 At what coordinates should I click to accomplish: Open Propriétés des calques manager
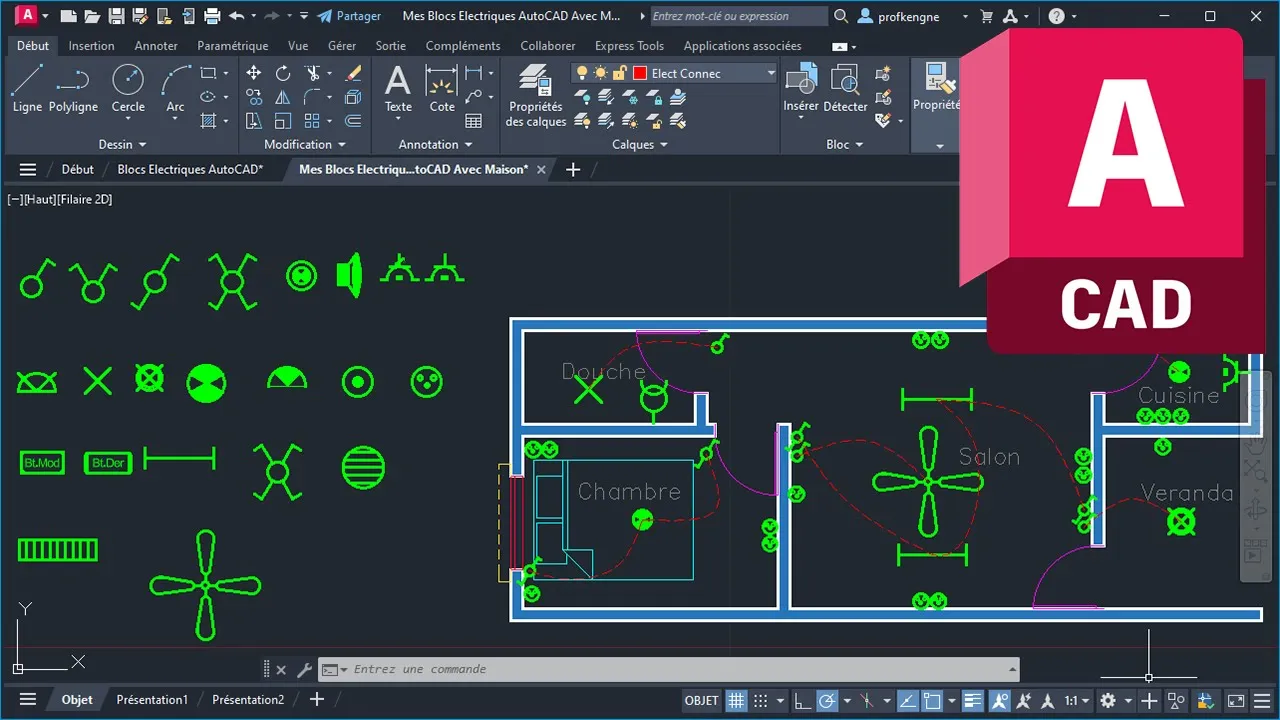(536, 96)
